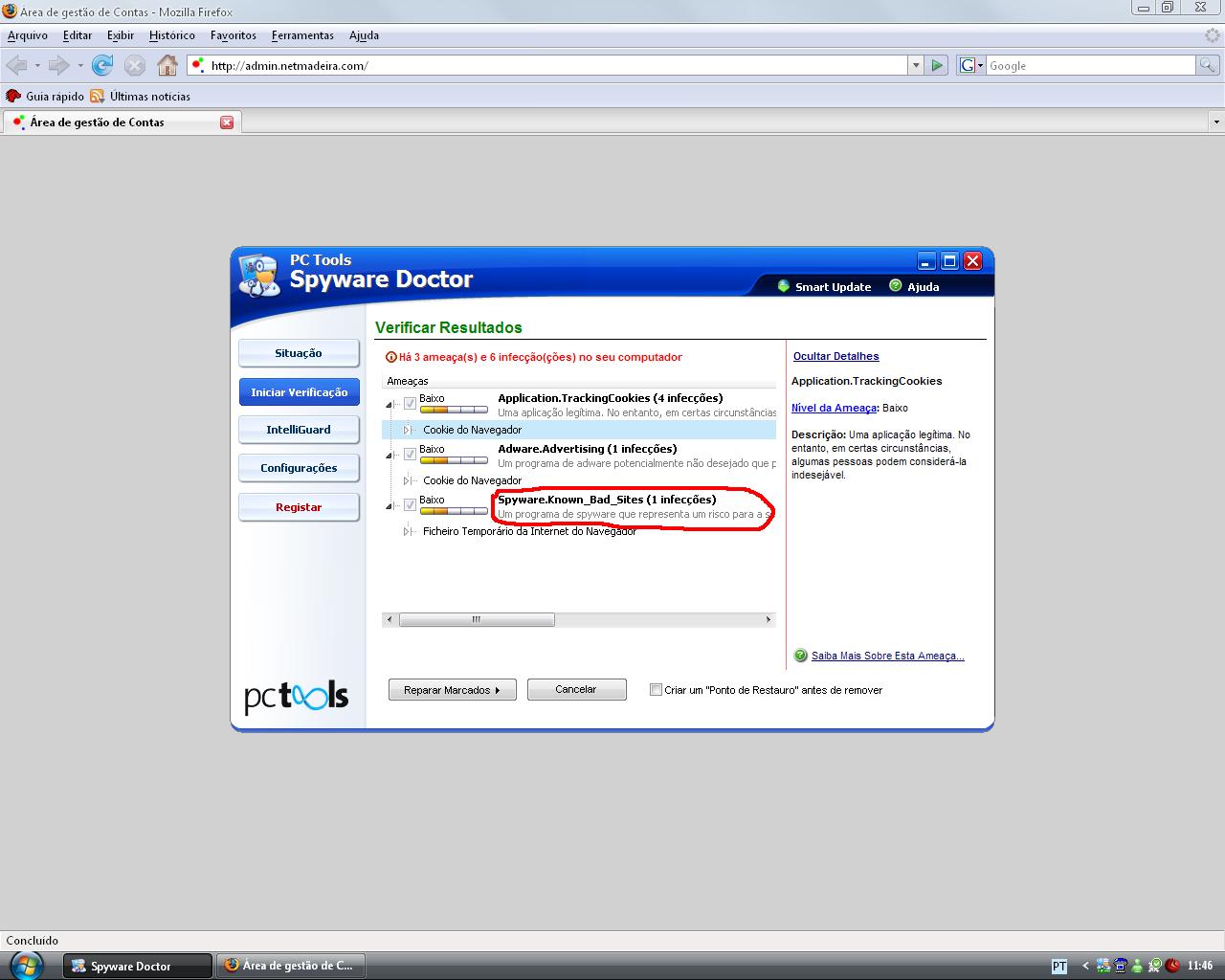Open search engine selector dropdown
1225x980 pixels.
971,65
